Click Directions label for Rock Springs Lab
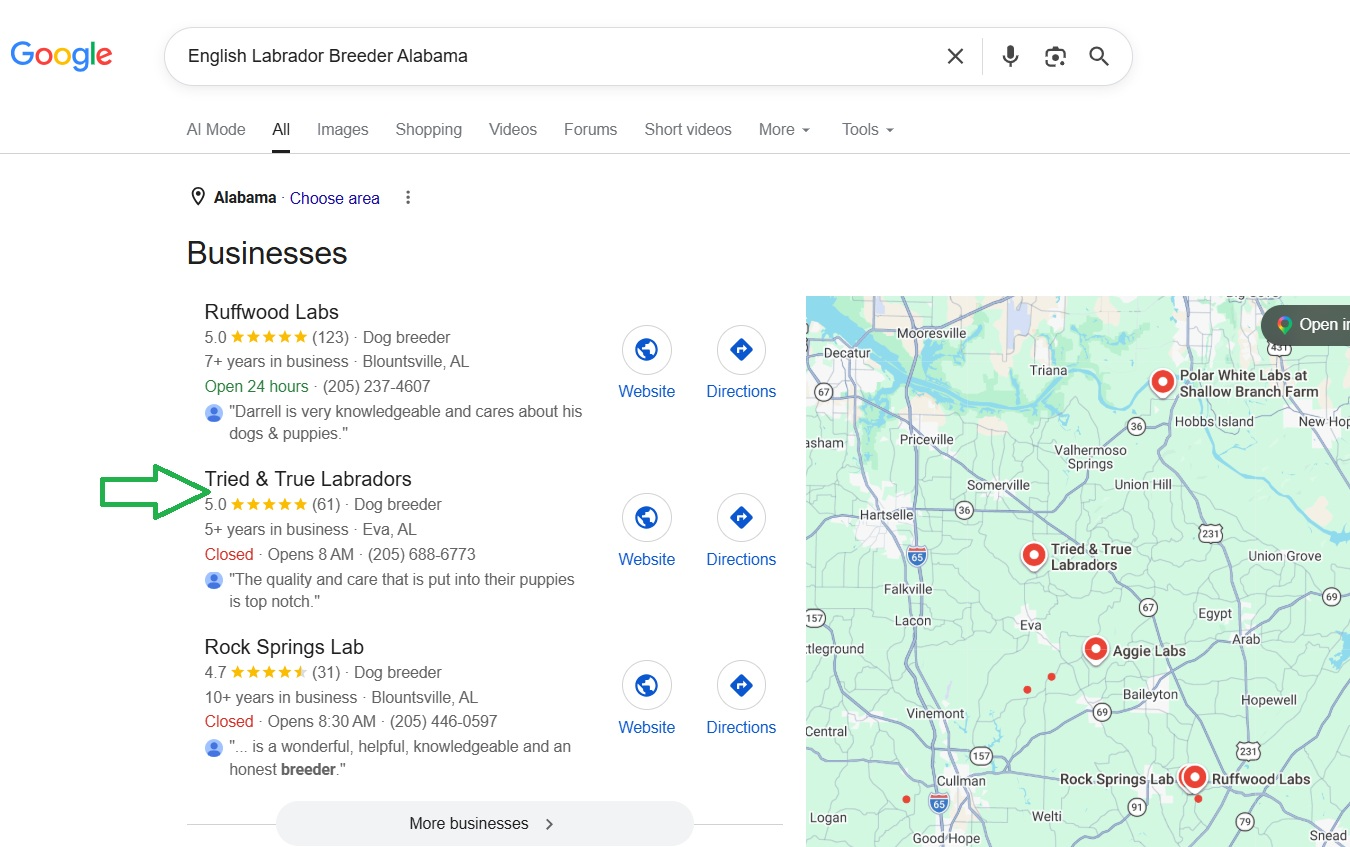The height and width of the screenshot is (847, 1350). coord(741,728)
